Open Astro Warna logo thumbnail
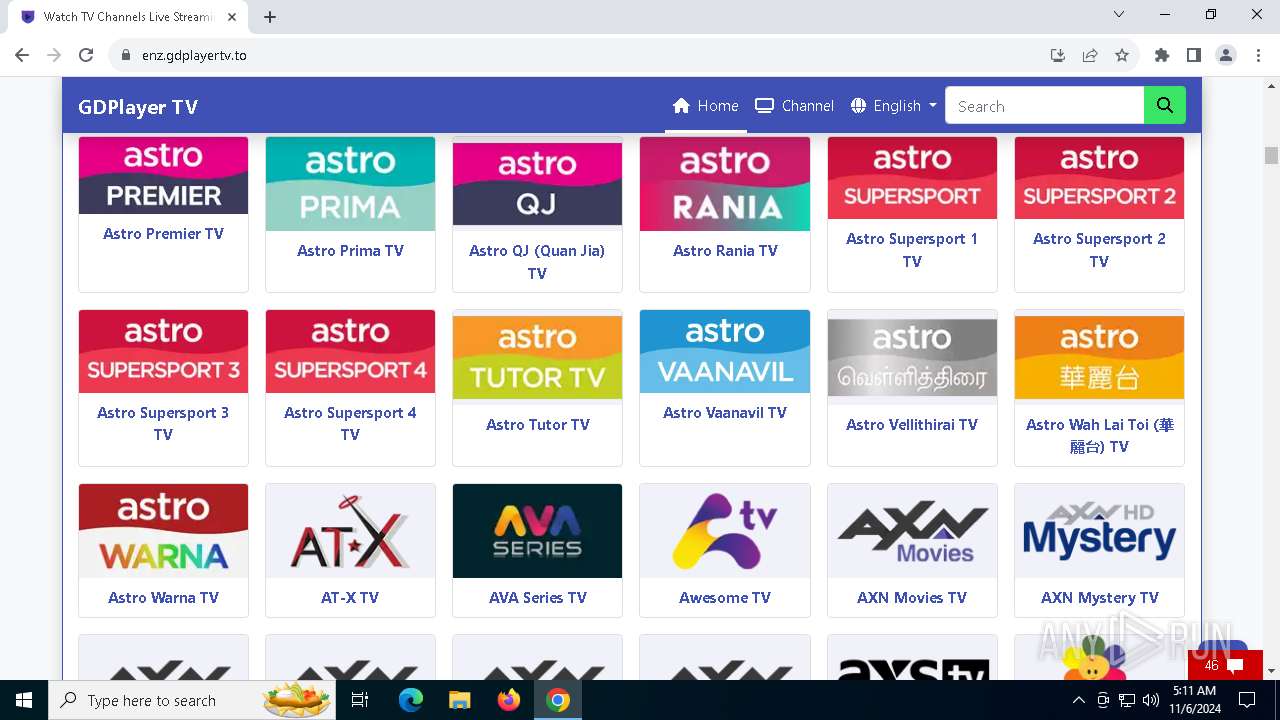The width and height of the screenshot is (1280, 720). pyautogui.click(x=163, y=531)
